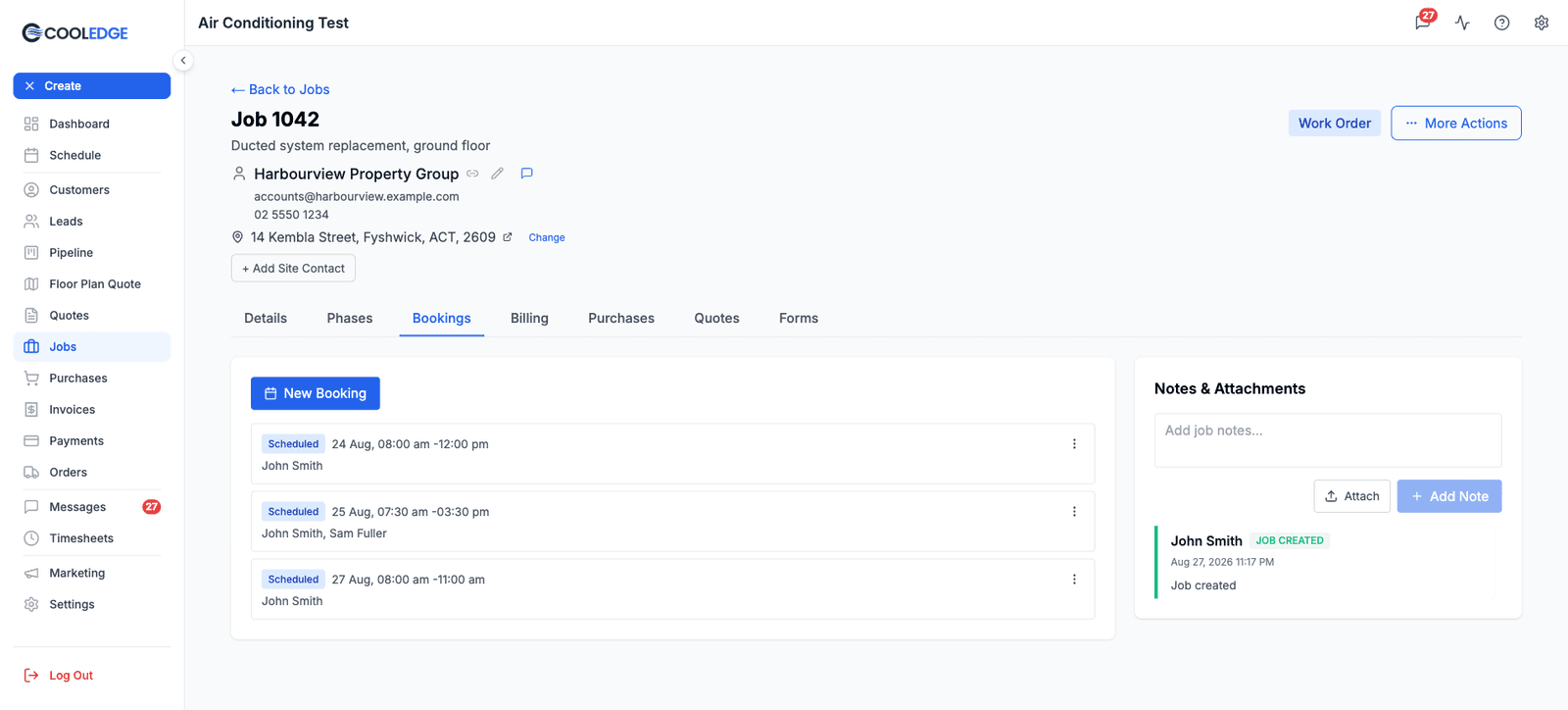Open address in maps external link icon
1568x710 pixels.
tap(508, 237)
